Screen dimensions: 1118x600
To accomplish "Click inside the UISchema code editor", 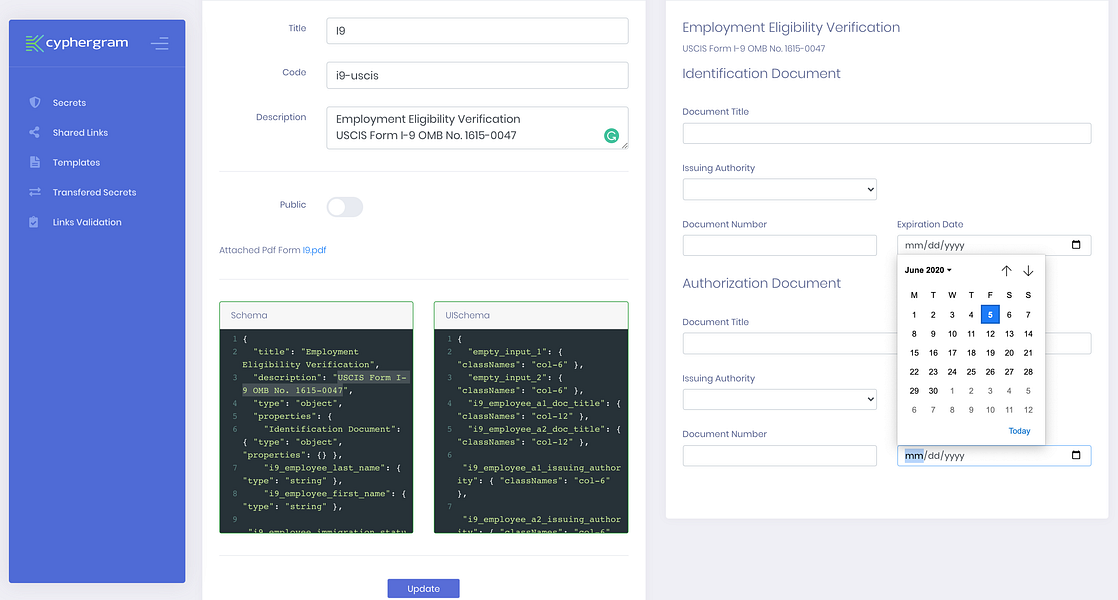I will coord(531,430).
